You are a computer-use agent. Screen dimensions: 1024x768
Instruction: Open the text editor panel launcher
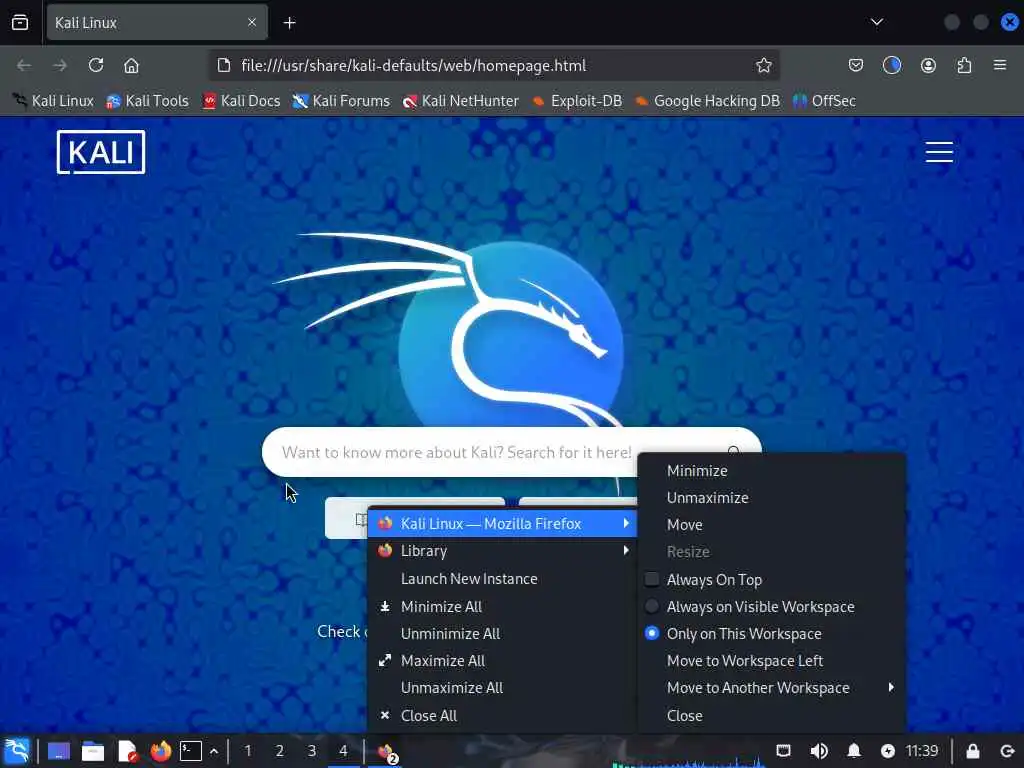coord(127,751)
